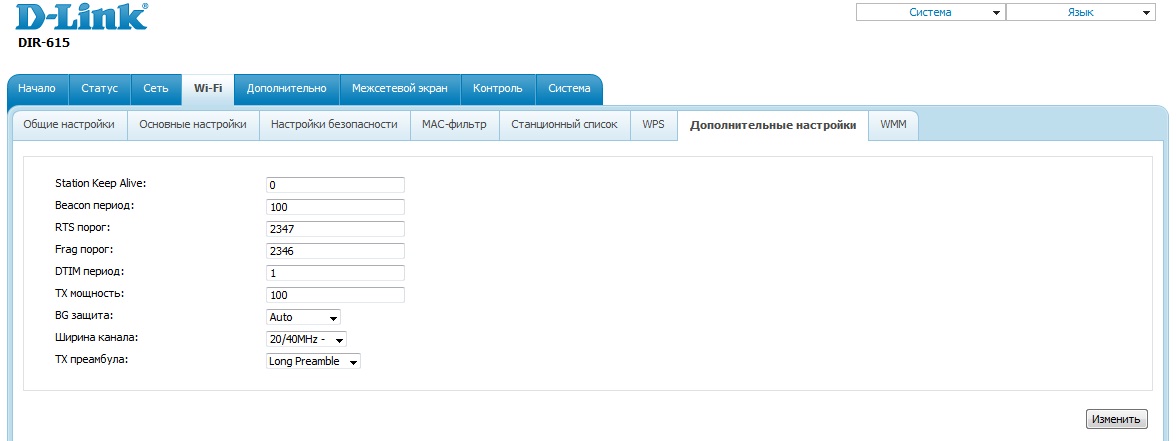Switch to Настройки безопасности sub-tab

tap(334, 124)
